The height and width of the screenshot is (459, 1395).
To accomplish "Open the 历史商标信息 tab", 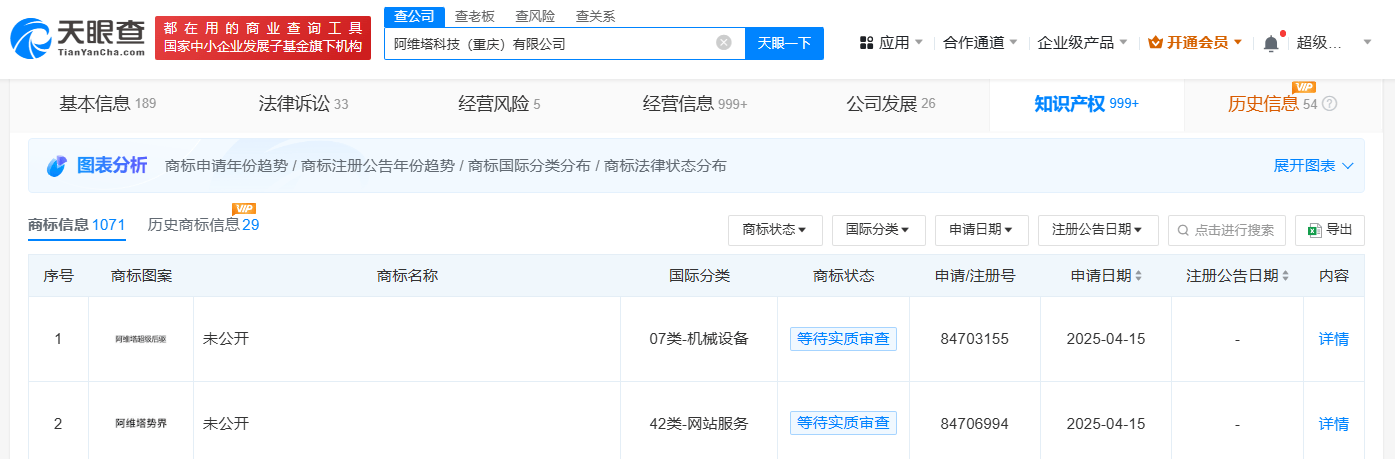I will point(203,225).
